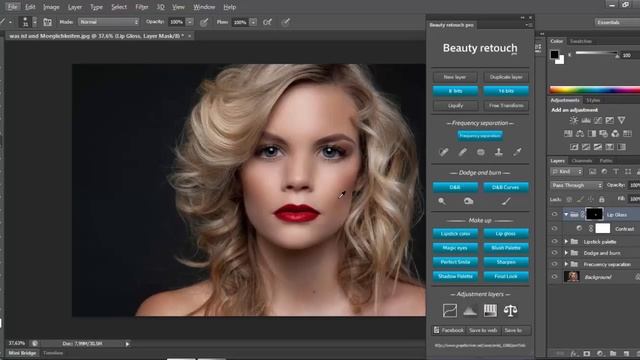The height and width of the screenshot is (360, 640).
Task: Click the D&B Curves button
Action: [506, 187]
